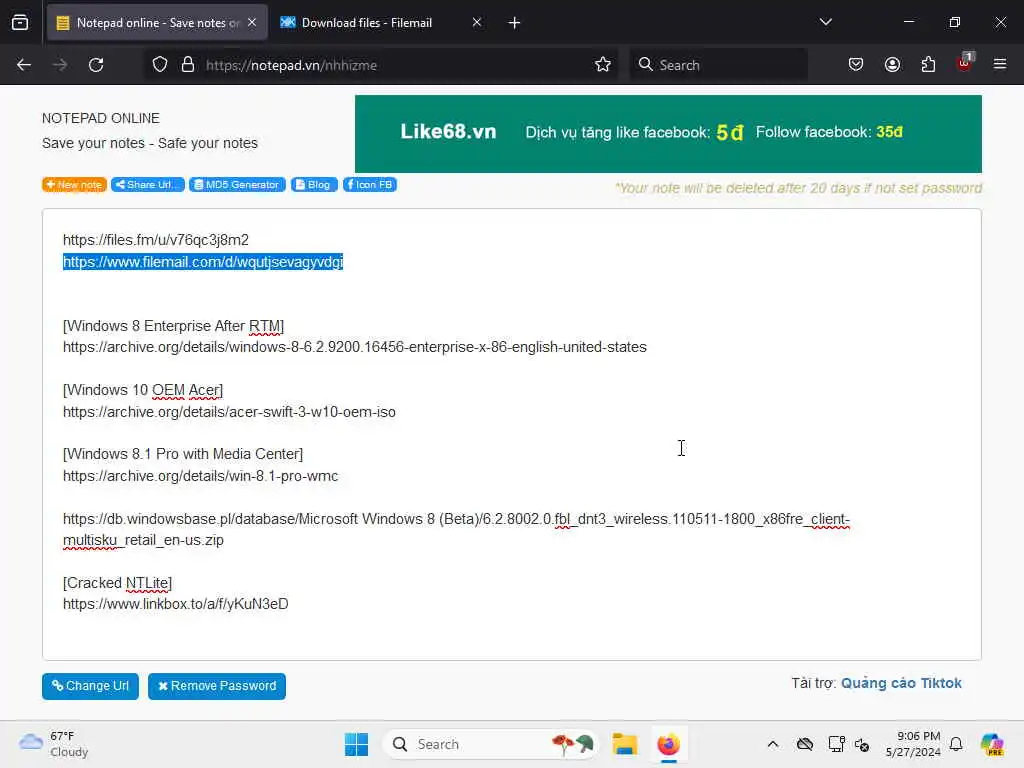Viewport: 1024px width, 768px height.
Task: Click '[Cracked NTLite]' line
Action: (x=118, y=583)
